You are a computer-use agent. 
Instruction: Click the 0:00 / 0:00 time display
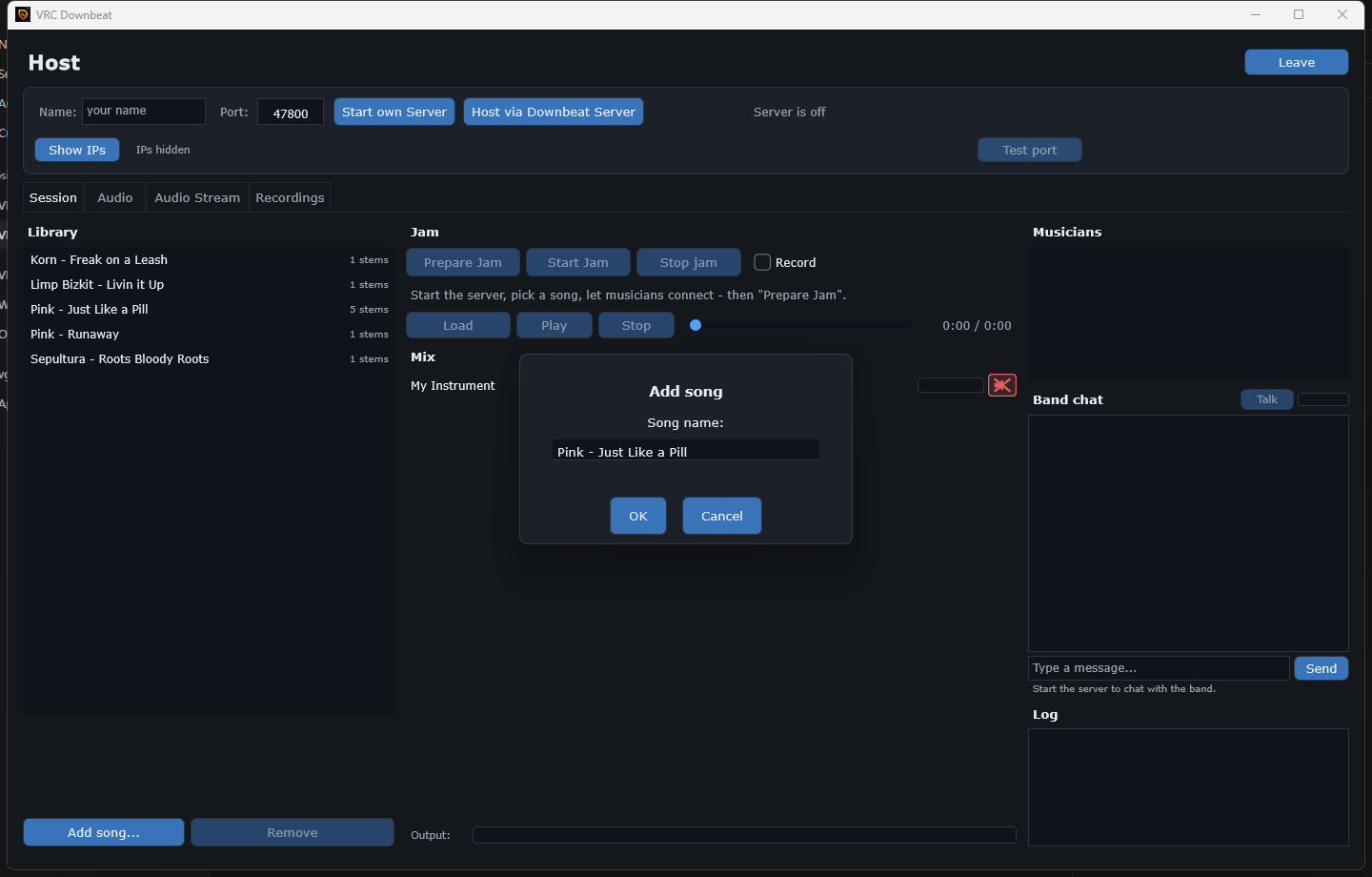click(x=977, y=325)
